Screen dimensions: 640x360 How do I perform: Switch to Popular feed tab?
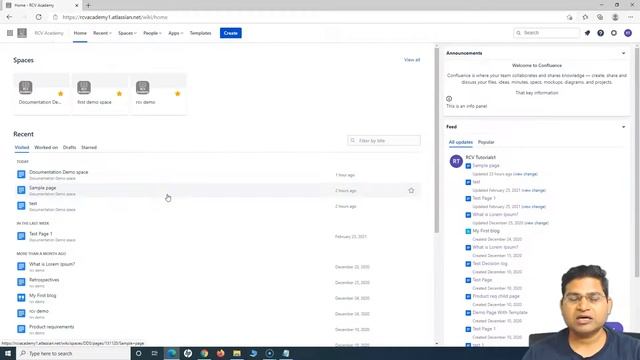tap(486, 142)
